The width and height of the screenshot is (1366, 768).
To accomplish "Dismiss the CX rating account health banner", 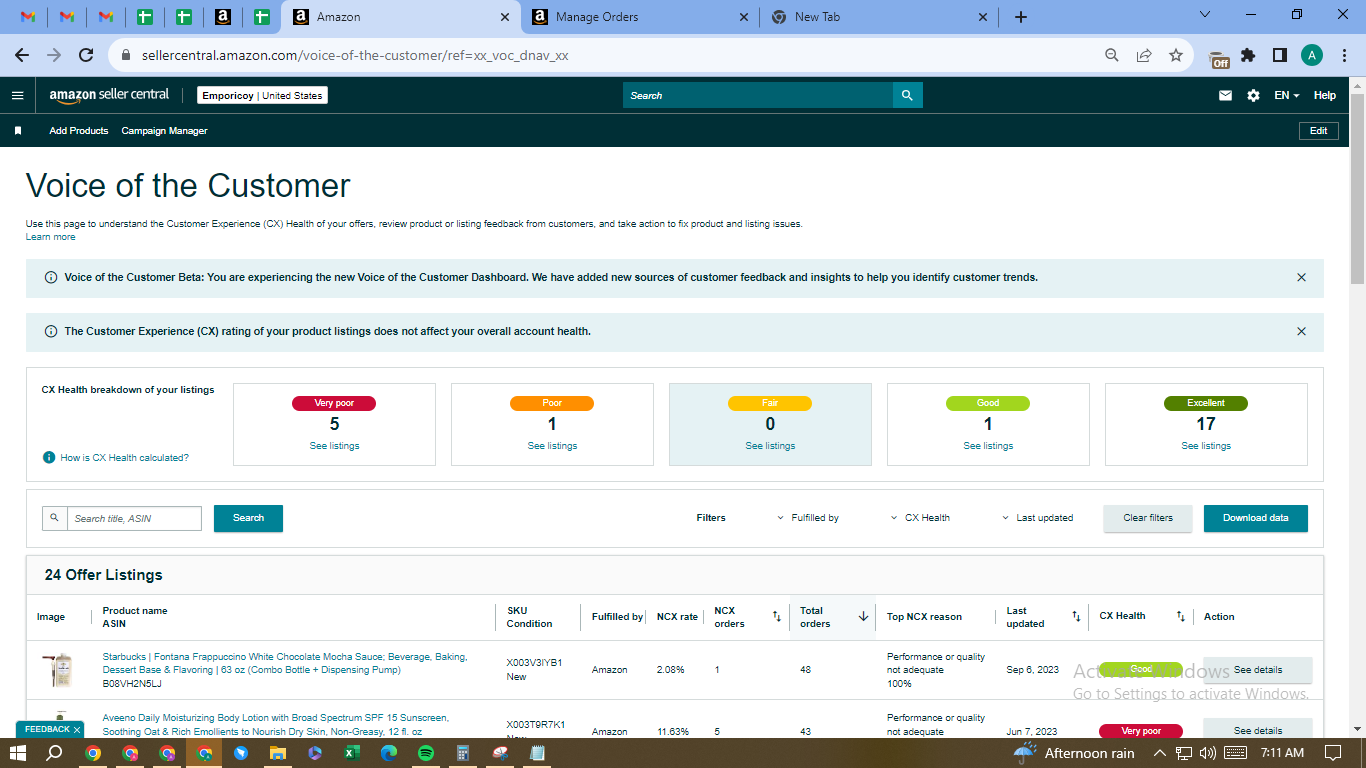I will point(1301,331).
